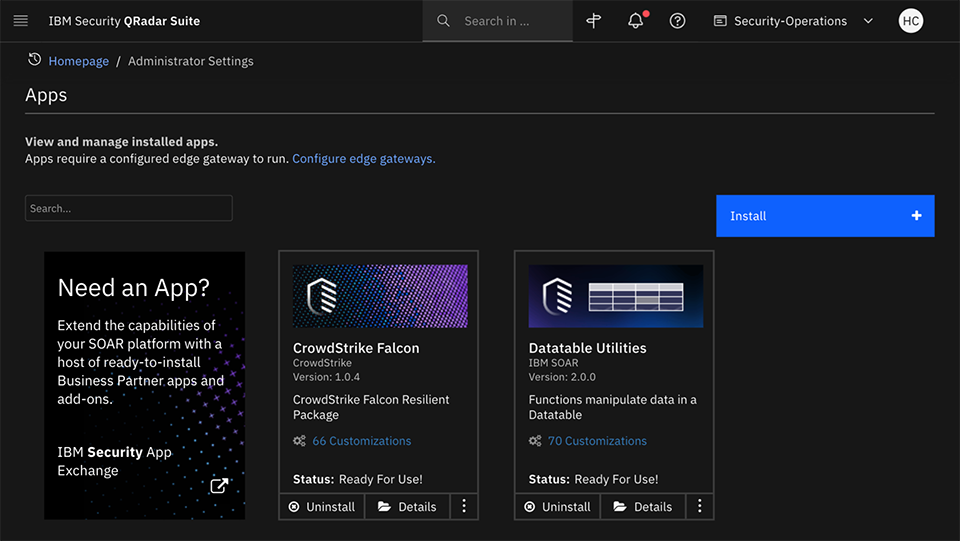The width and height of the screenshot is (960, 541).
Task: Click the search magnifier icon
Action: click(443, 21)
